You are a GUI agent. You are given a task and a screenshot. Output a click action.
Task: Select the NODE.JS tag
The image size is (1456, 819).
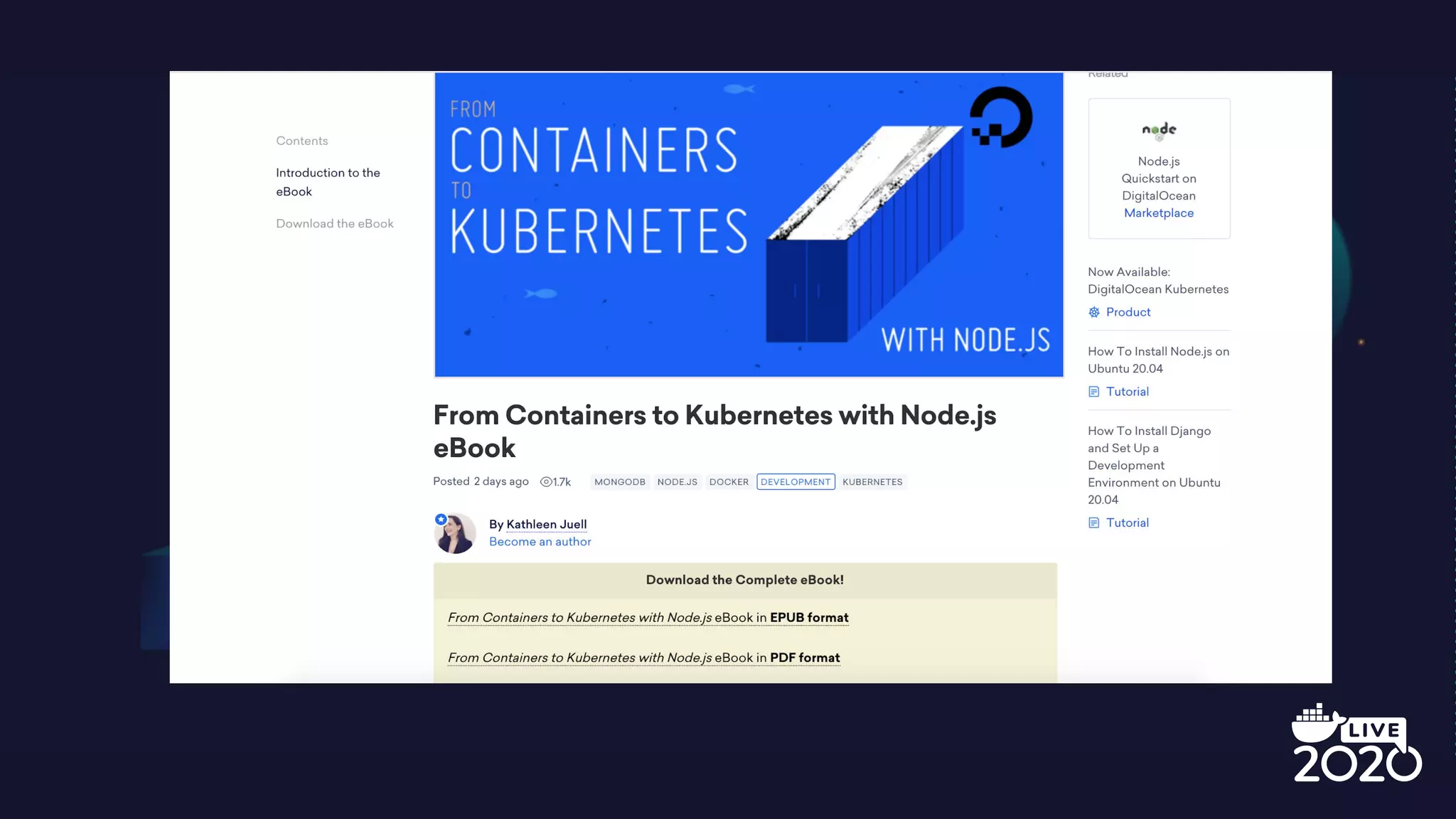pos(677,482)
